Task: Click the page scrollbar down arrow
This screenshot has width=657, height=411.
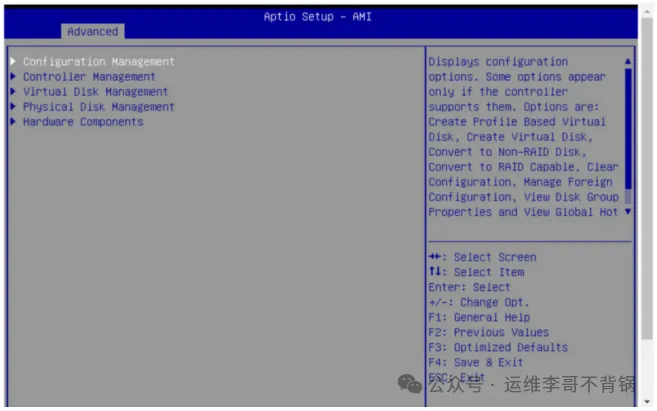Action: coord(647,401)
